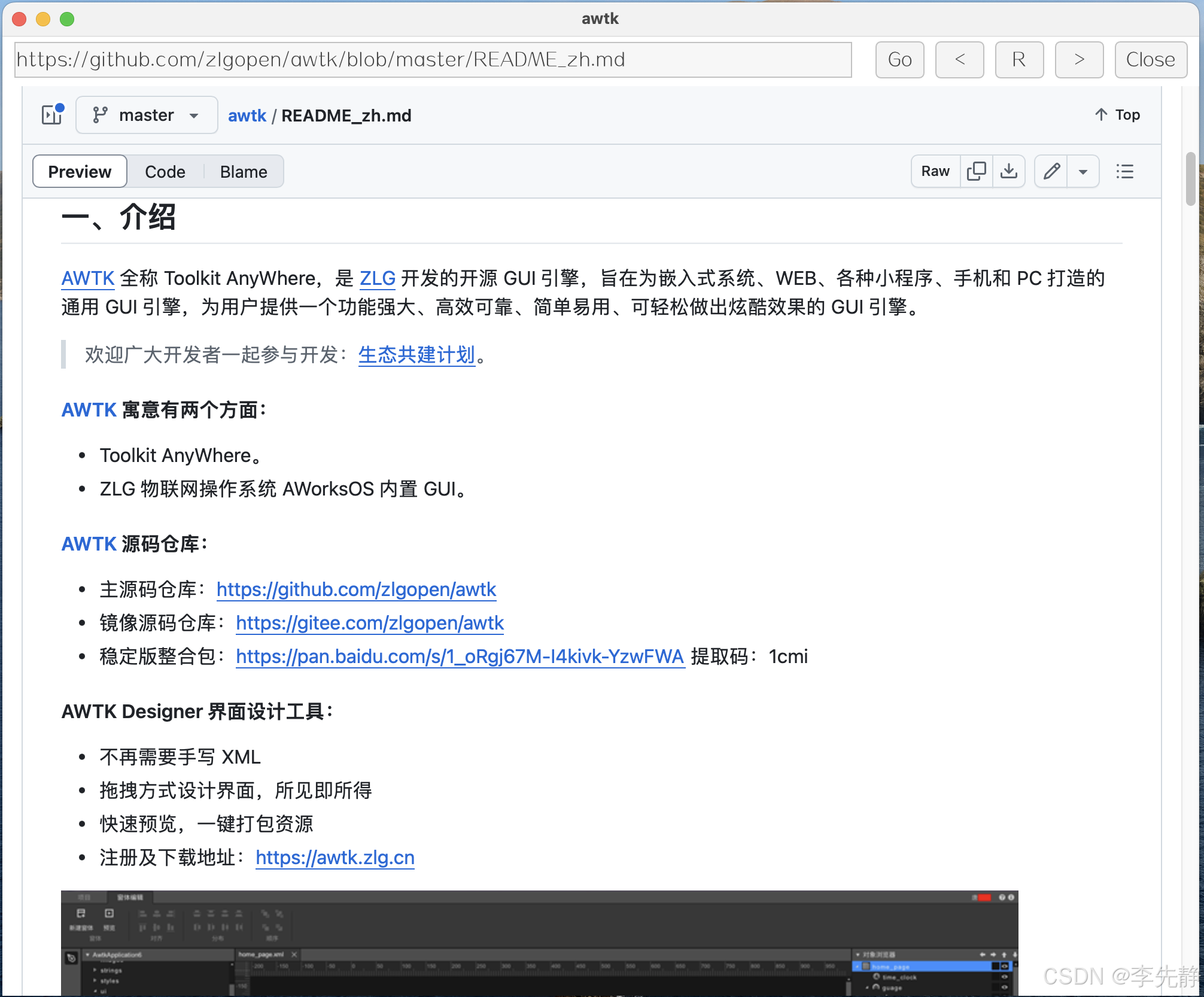Switch to the Preview tab
Viewport: 1204px width, 997px height.
coord(80,171)
